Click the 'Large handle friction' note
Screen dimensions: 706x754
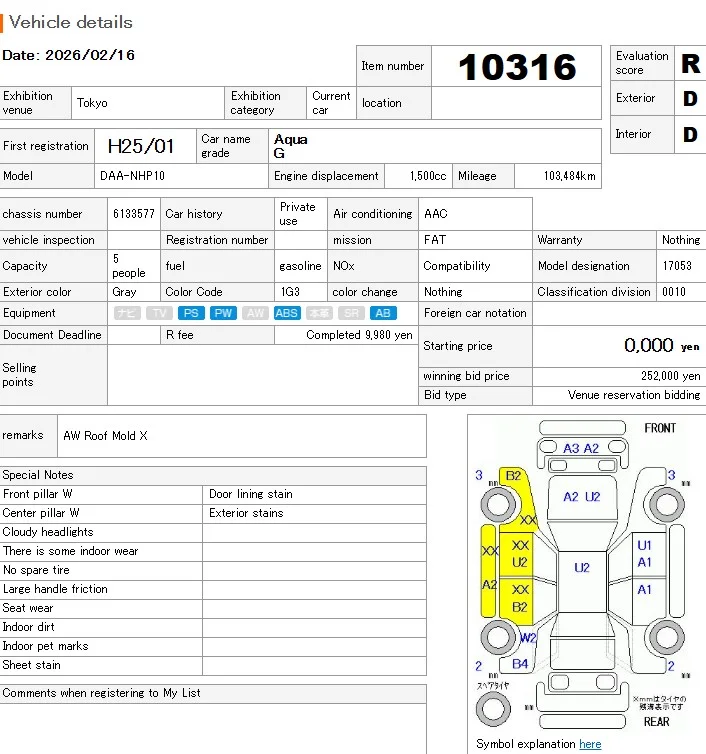(x=55, y=589)
